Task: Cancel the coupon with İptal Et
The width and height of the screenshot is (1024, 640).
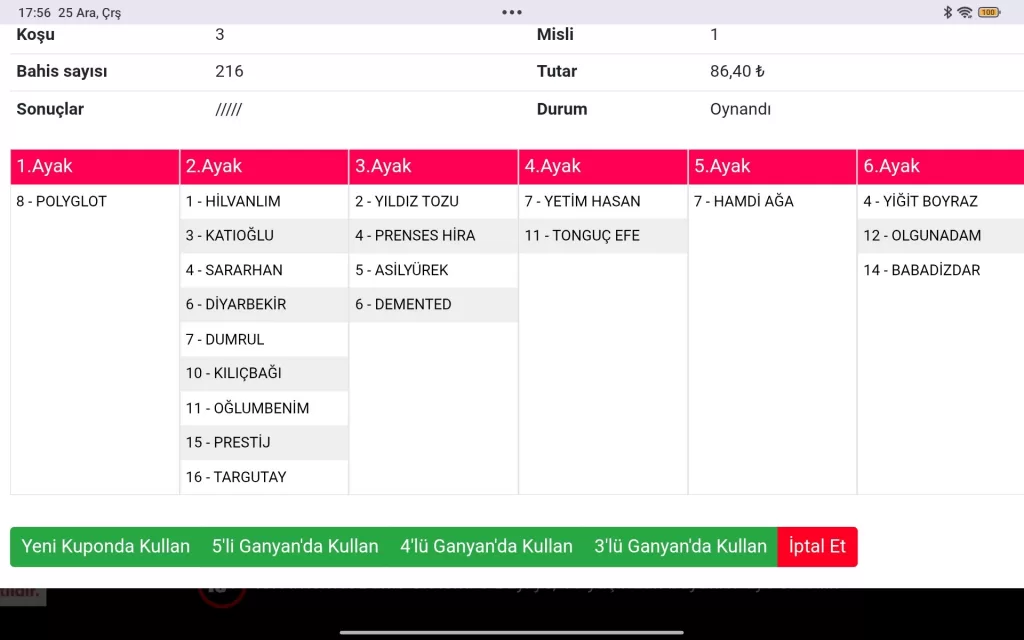Action: pyautogui.click(x=817, y=547)
